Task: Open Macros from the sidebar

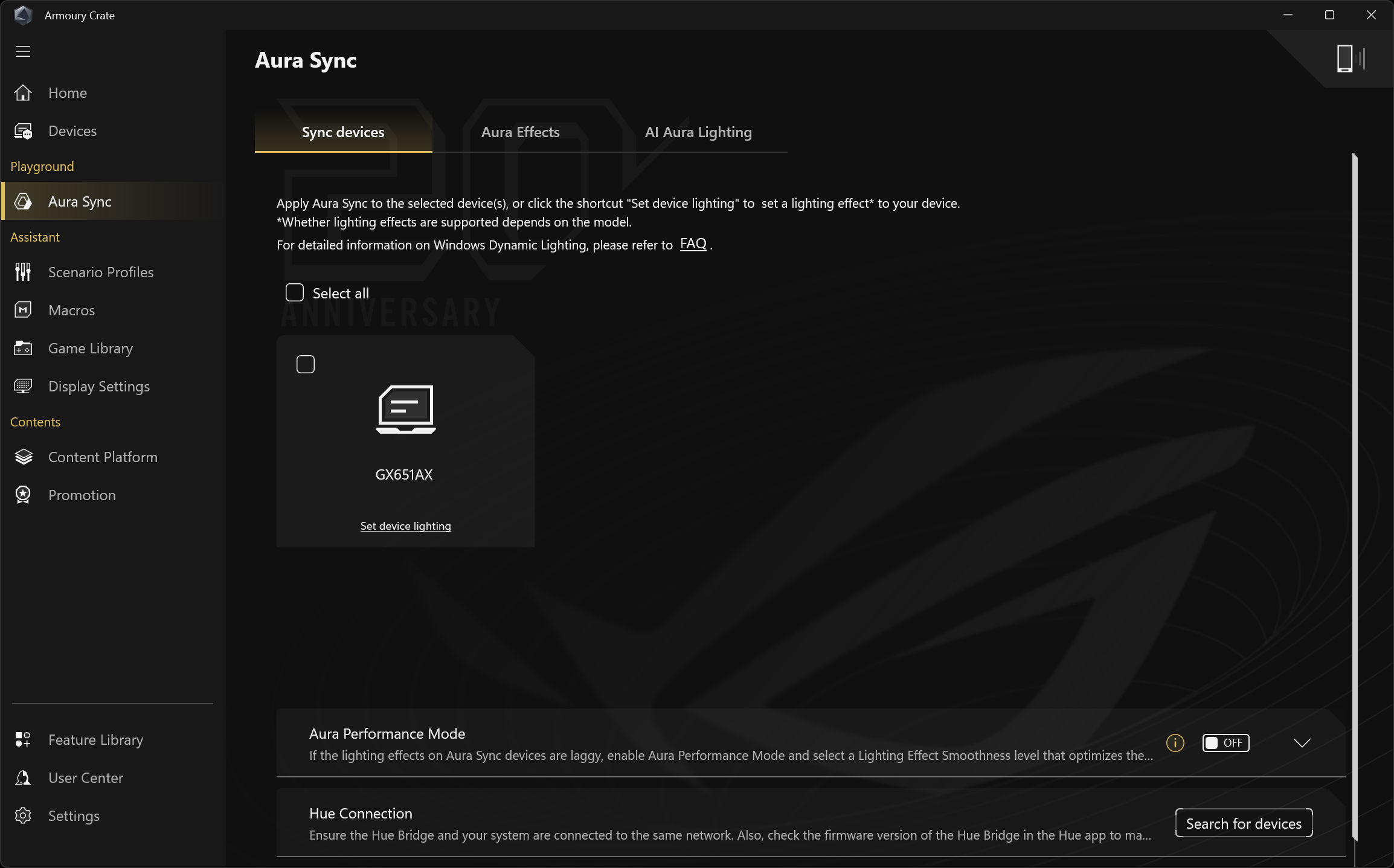Action: (112, 310)
